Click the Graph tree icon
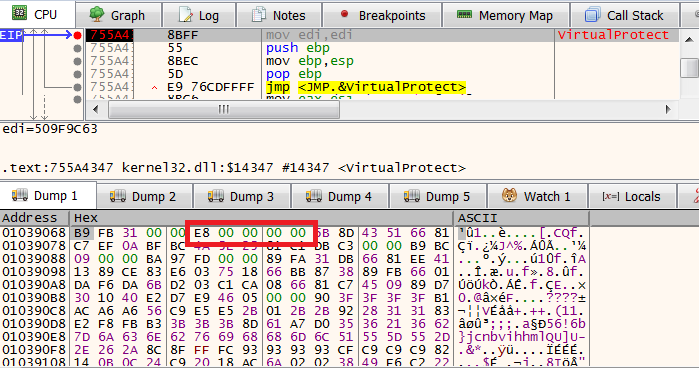This screenshot has height=368, width=699. [97, 14]
